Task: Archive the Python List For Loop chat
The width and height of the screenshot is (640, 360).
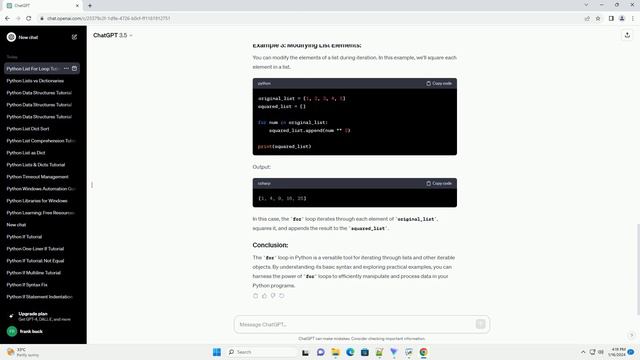Action: click(x=74, y=69)
